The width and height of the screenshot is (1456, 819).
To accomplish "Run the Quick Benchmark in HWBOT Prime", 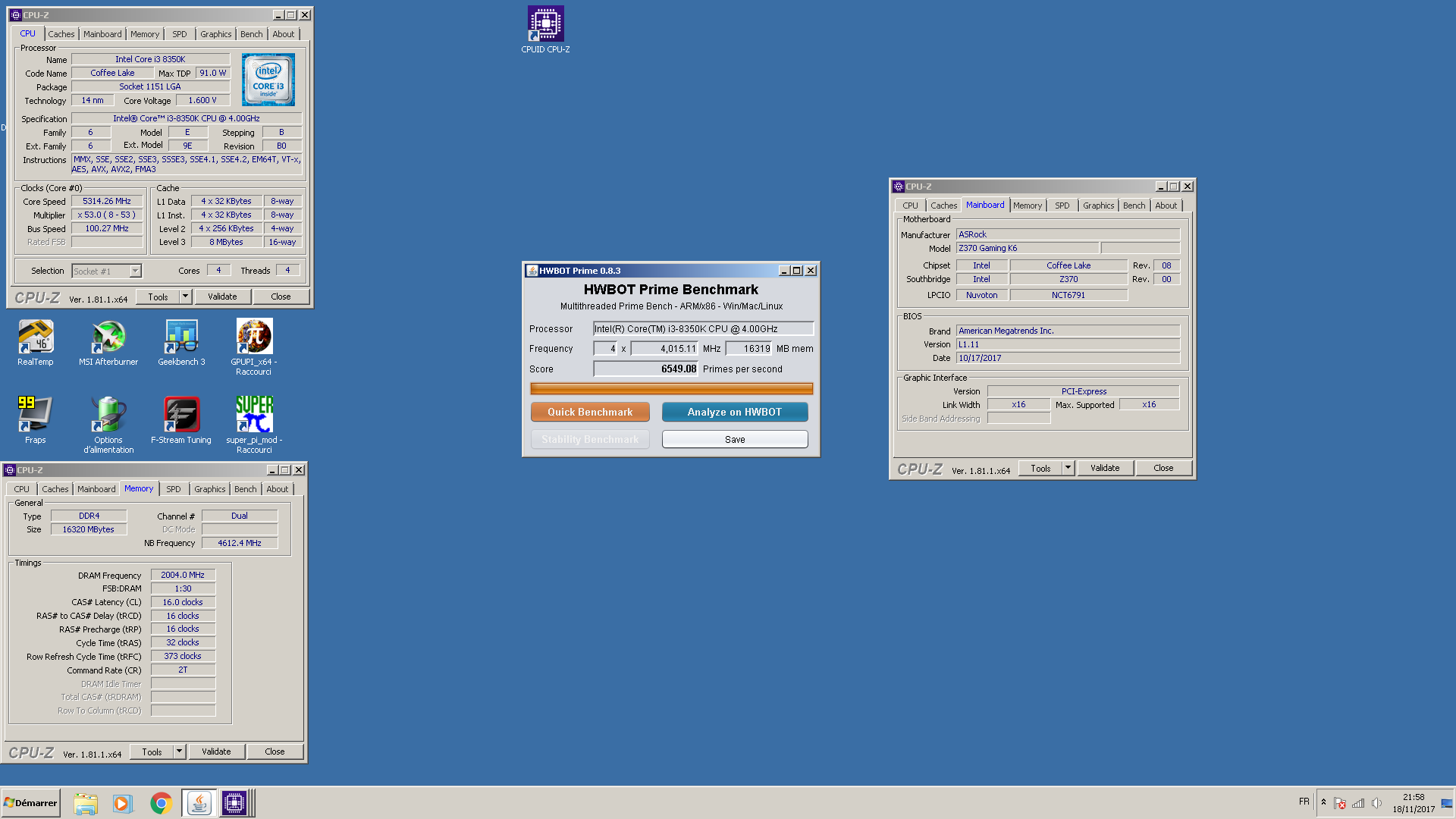I will [x=590, y=412].
